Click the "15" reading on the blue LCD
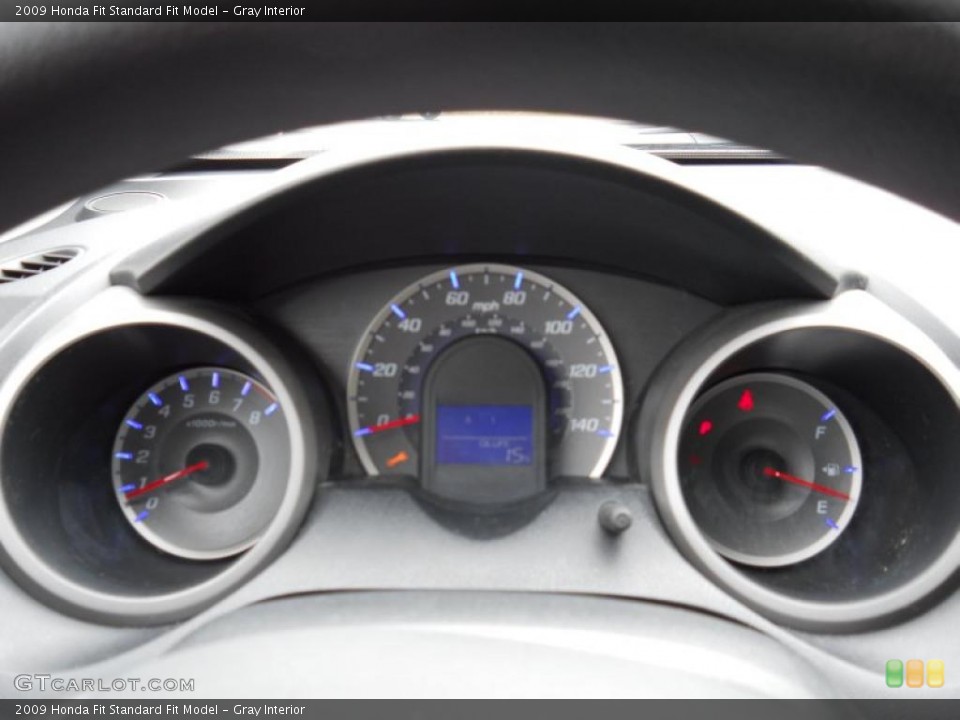 516,454
